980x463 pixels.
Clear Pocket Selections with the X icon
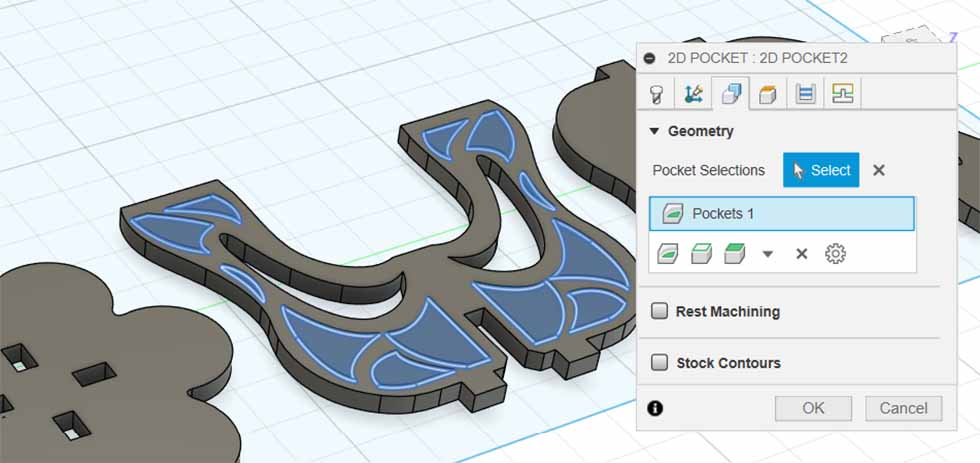coord(878,170)
